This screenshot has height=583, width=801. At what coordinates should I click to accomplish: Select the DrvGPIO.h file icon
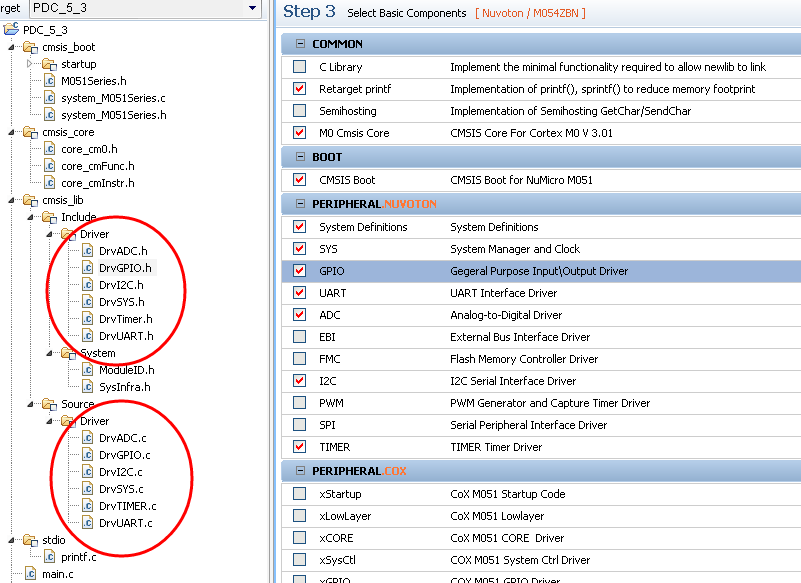coord(88,268)
